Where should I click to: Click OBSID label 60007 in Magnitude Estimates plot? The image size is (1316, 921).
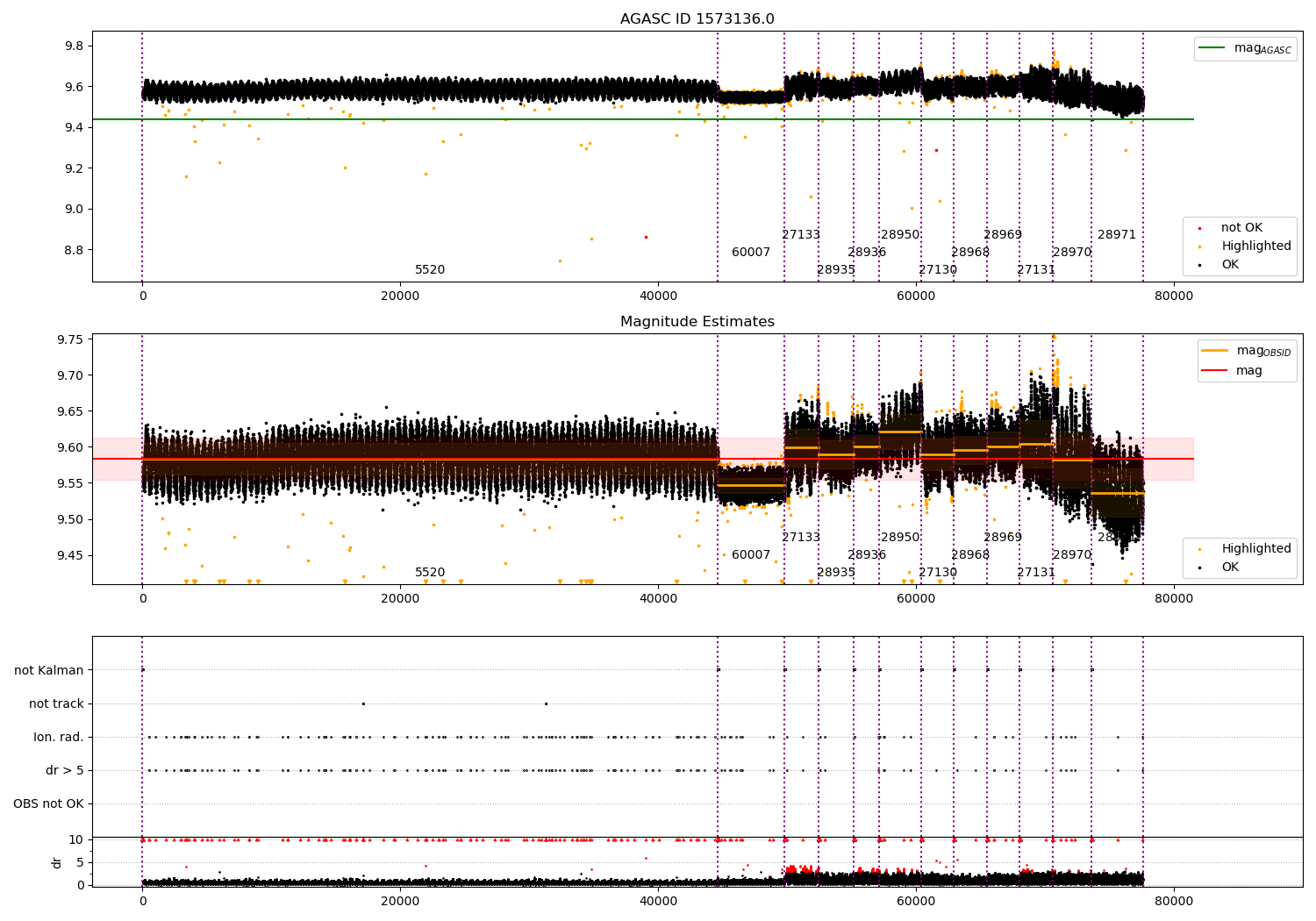click(x=751, y=555)
